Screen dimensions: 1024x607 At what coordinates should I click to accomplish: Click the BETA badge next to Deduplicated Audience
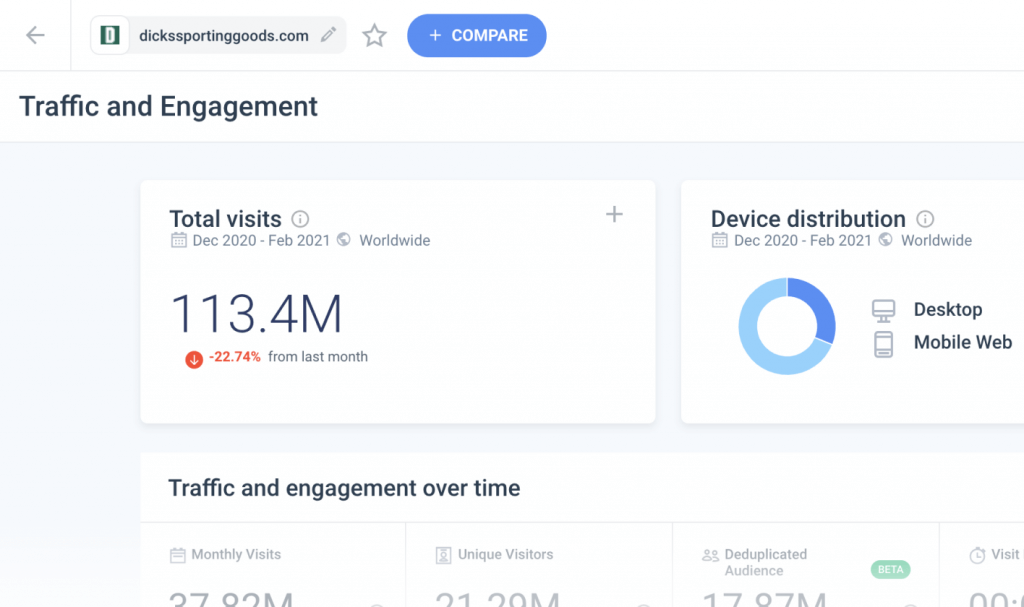(889, 568)
